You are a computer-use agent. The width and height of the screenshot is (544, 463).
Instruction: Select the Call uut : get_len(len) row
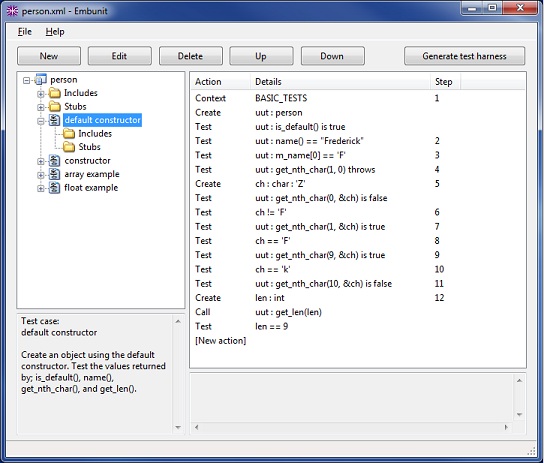point(357,312)
